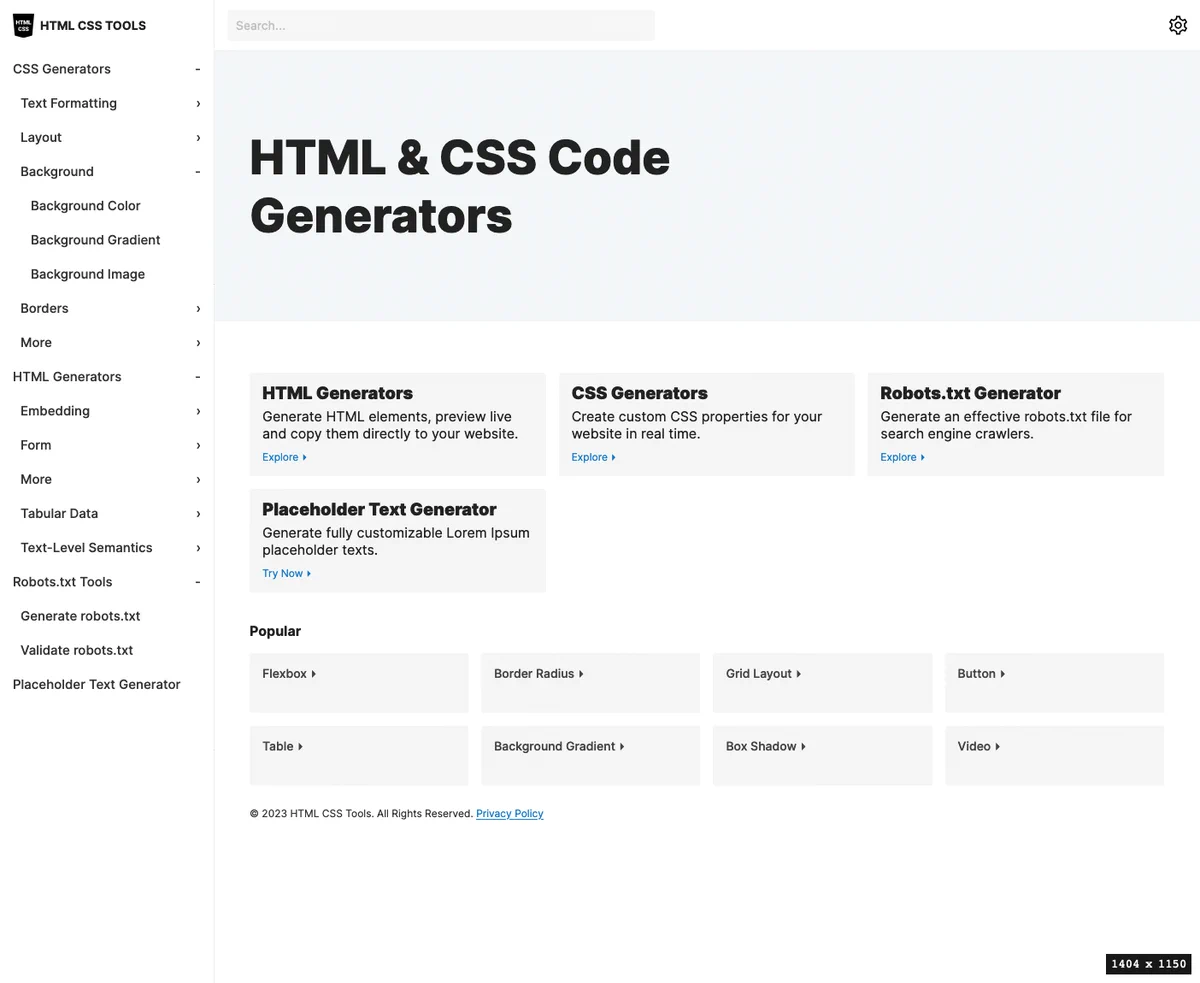Expand the Text Formatting submenu
1200x983 pixels.
pos(198,103)
